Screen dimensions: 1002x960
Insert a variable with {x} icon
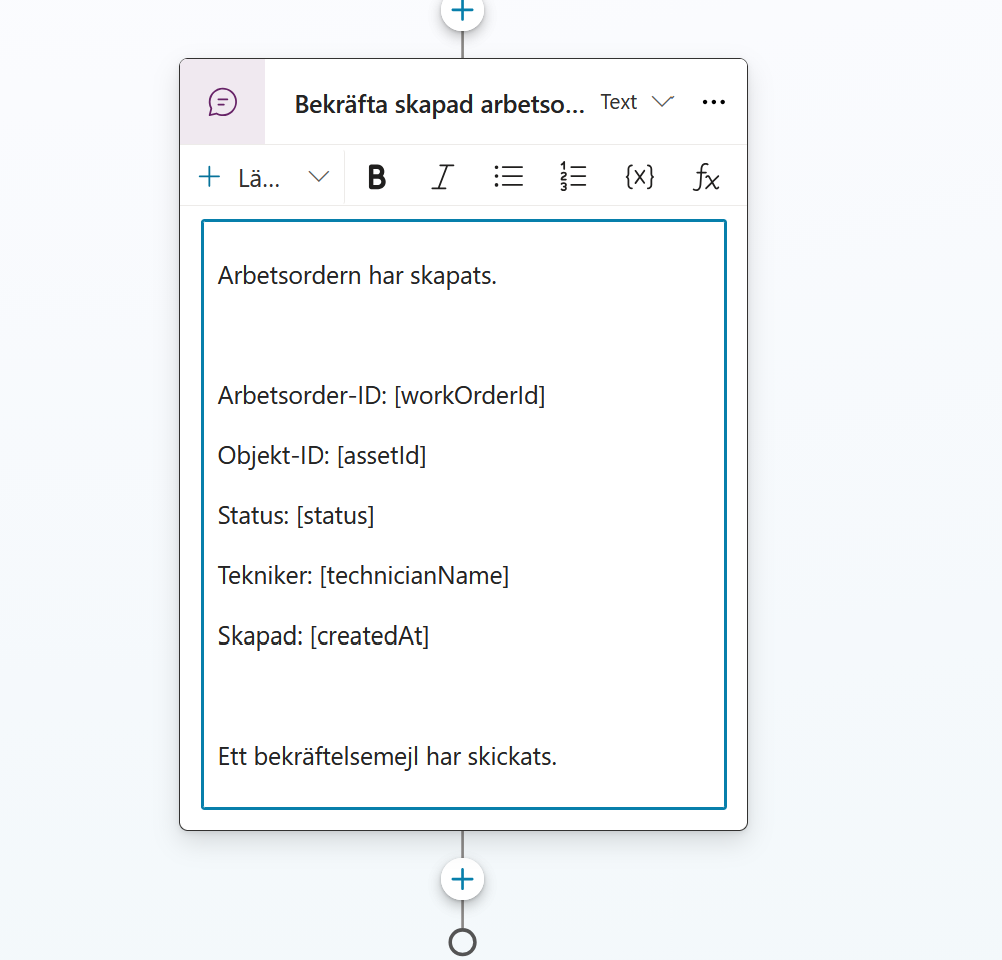[x=640, y=176]
